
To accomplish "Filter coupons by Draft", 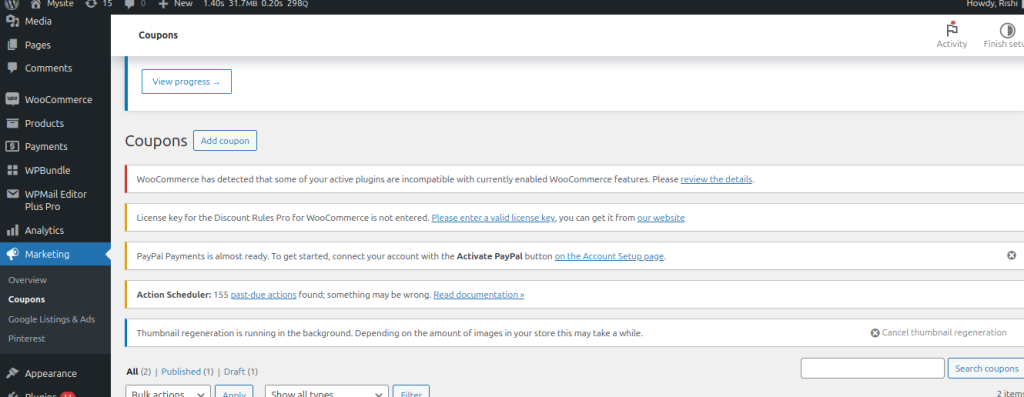I will [x=235, y=372].
